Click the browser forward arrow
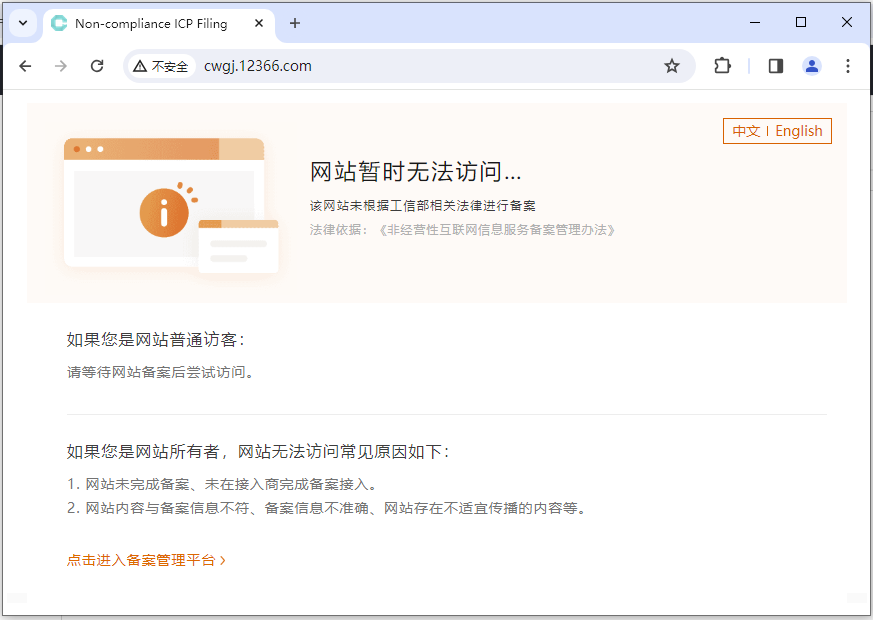873x620 pixels. click(x=61, y=66)
